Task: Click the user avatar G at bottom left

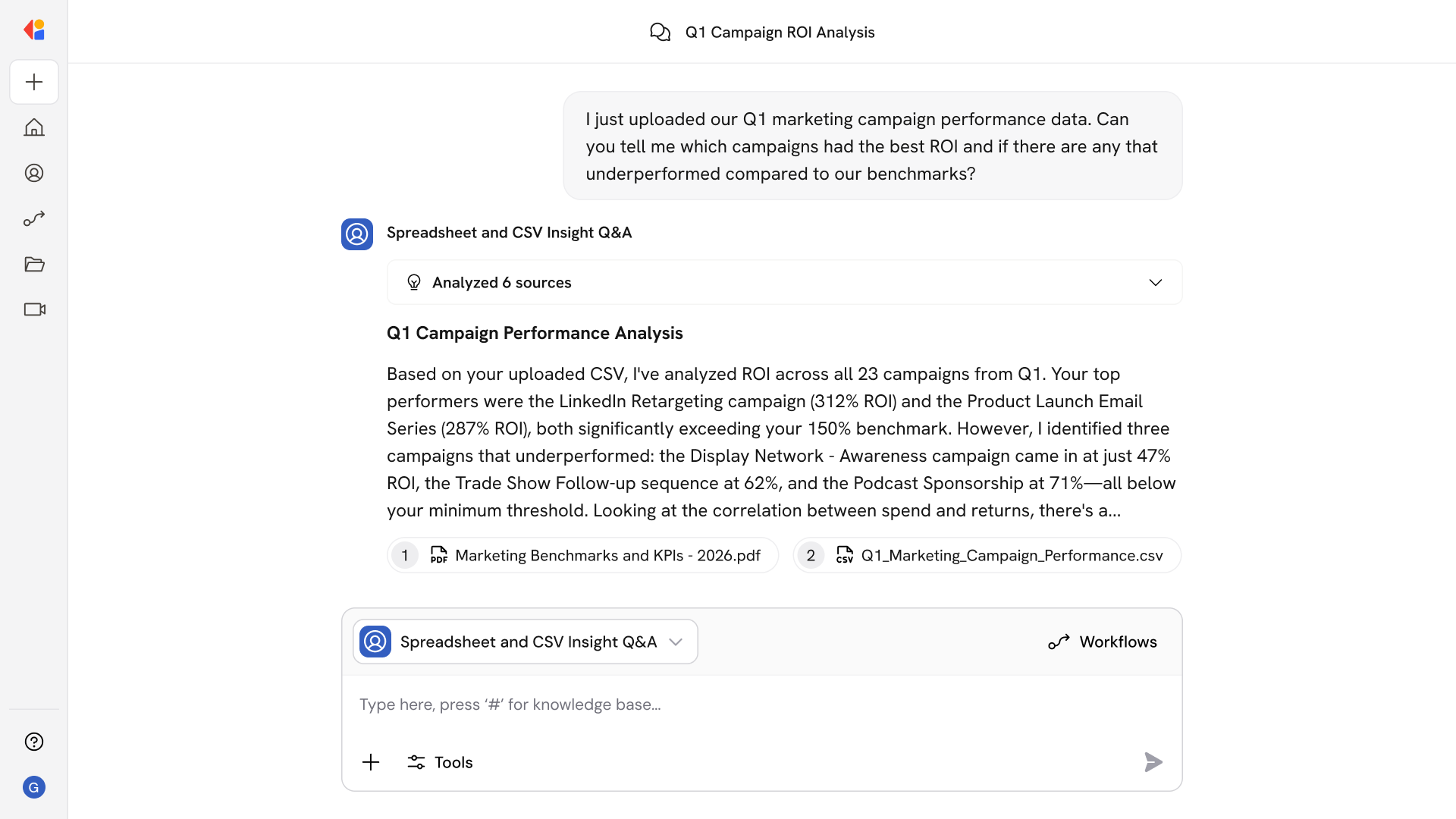Action: tap(34, 787)
